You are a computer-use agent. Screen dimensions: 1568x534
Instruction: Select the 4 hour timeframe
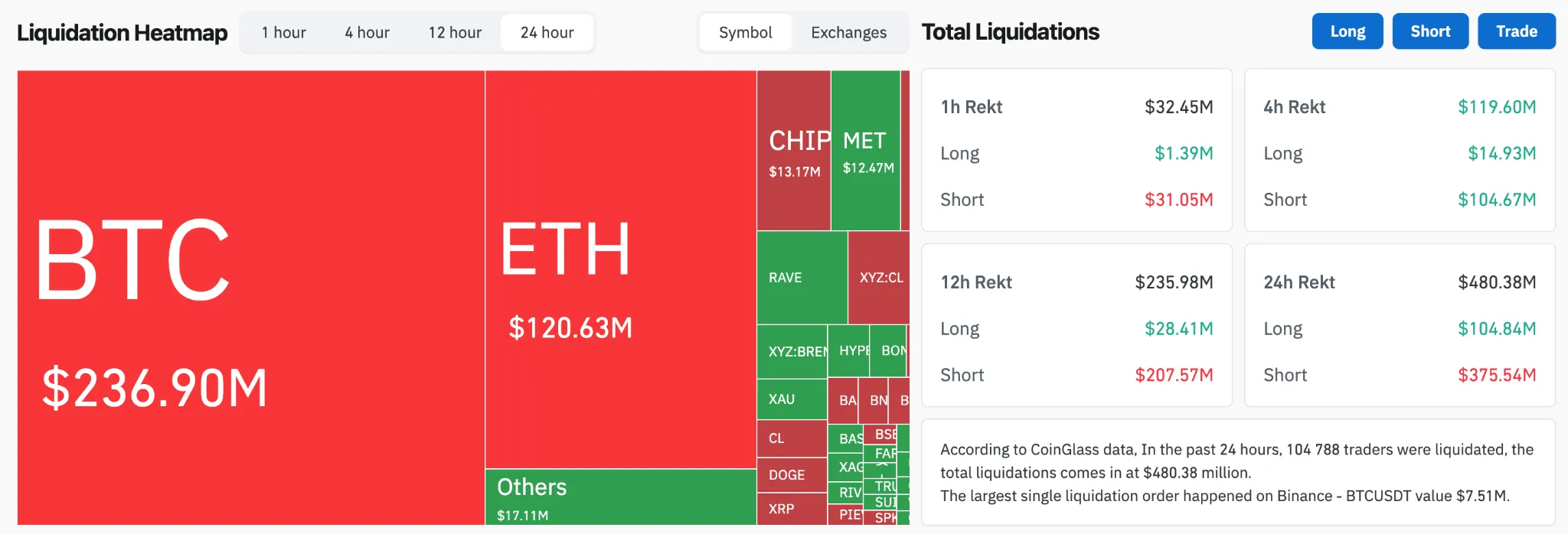[367, 32]
